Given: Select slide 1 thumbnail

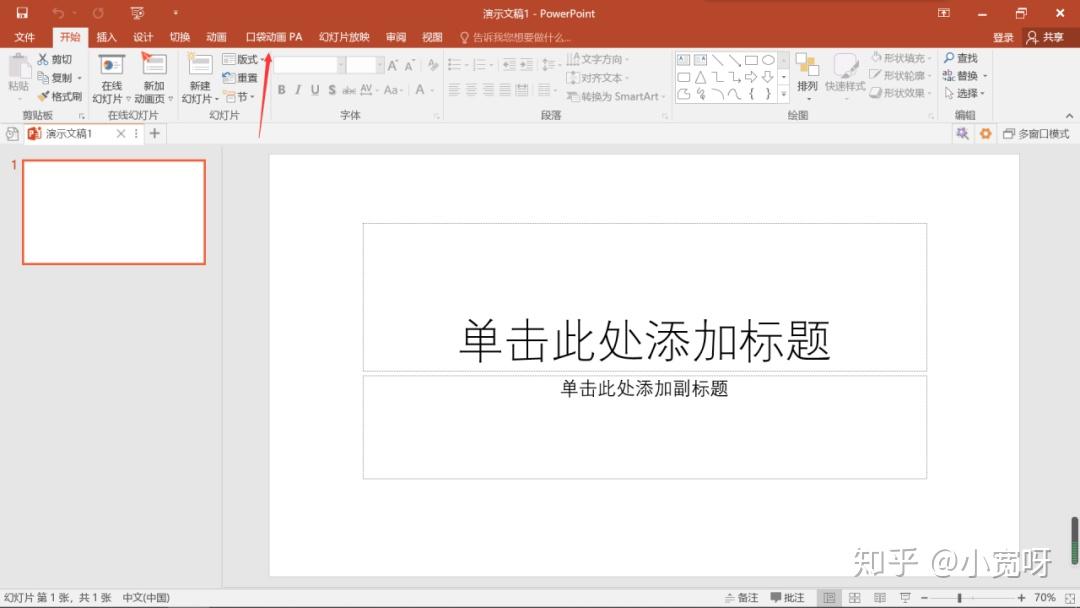Looking at the screenshot, I should click(x=114, y=212).
